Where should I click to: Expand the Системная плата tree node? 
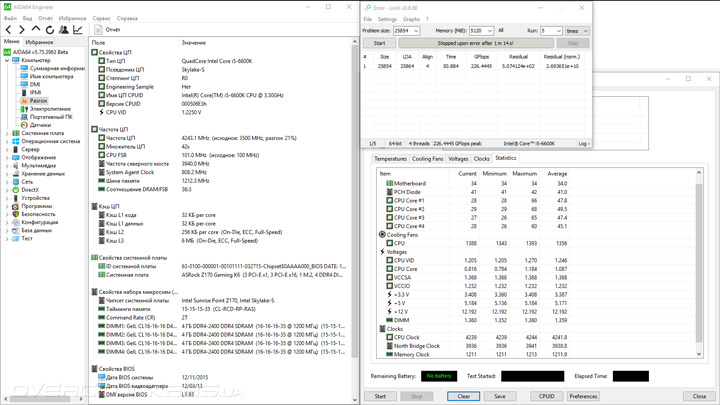tap(7, 133)
